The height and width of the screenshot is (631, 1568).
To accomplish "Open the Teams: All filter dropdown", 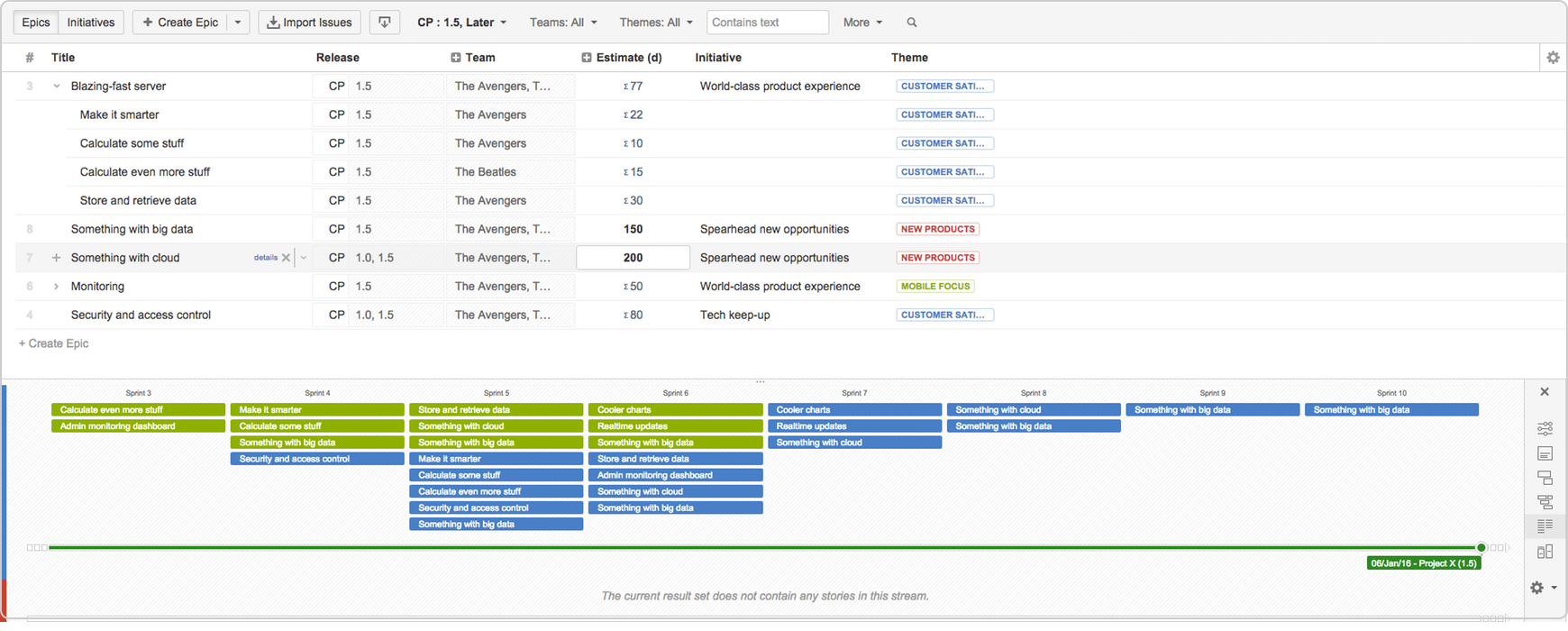I will point(562,23).
